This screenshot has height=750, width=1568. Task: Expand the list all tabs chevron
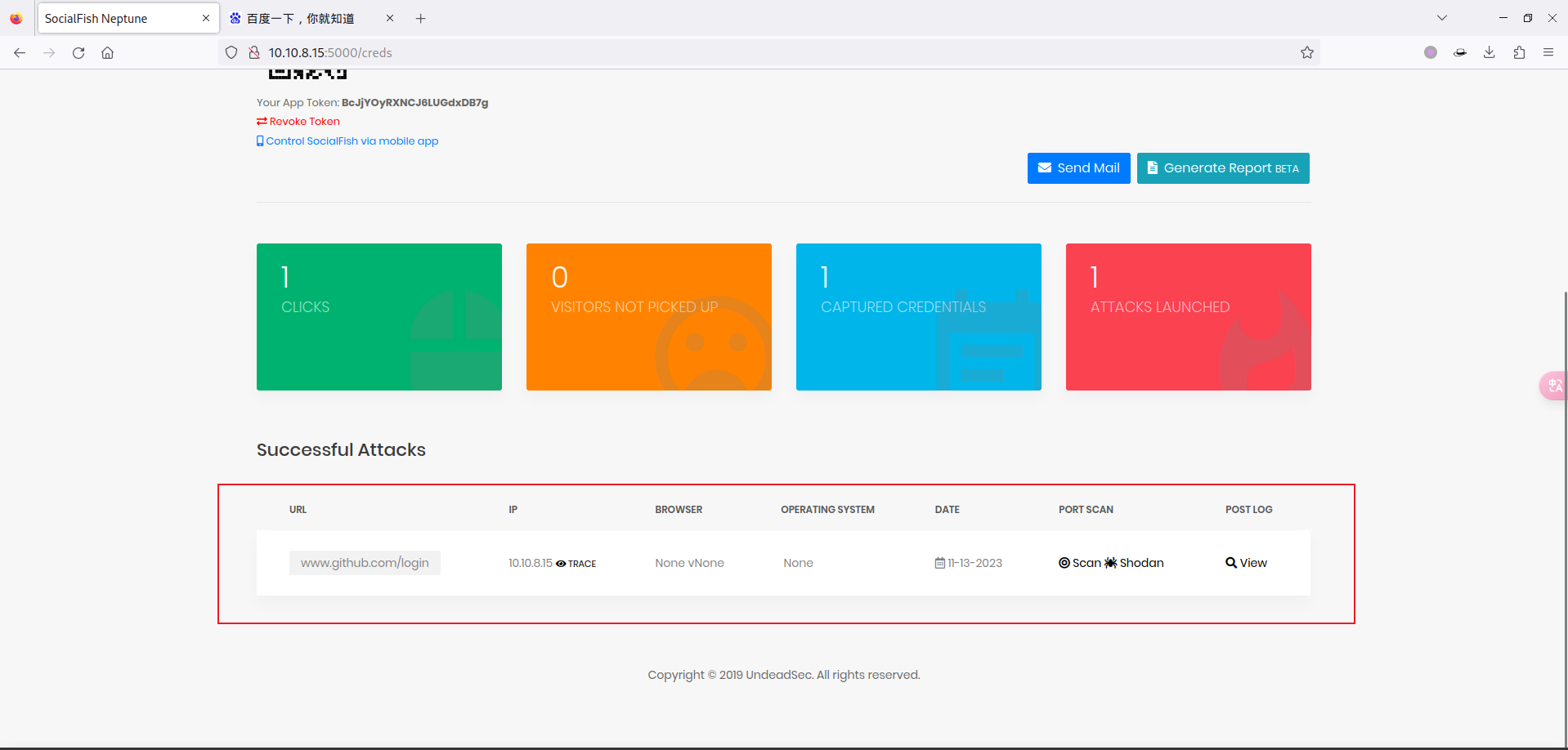[x=1442, y=18]
